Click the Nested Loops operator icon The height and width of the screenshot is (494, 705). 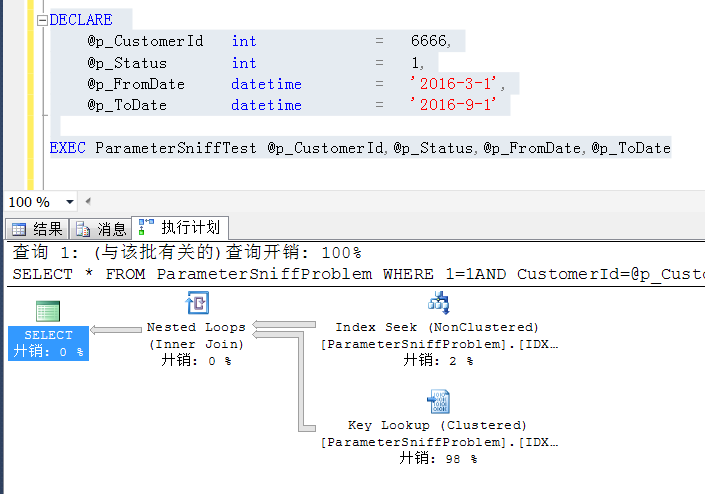click(x=196, y=304)
